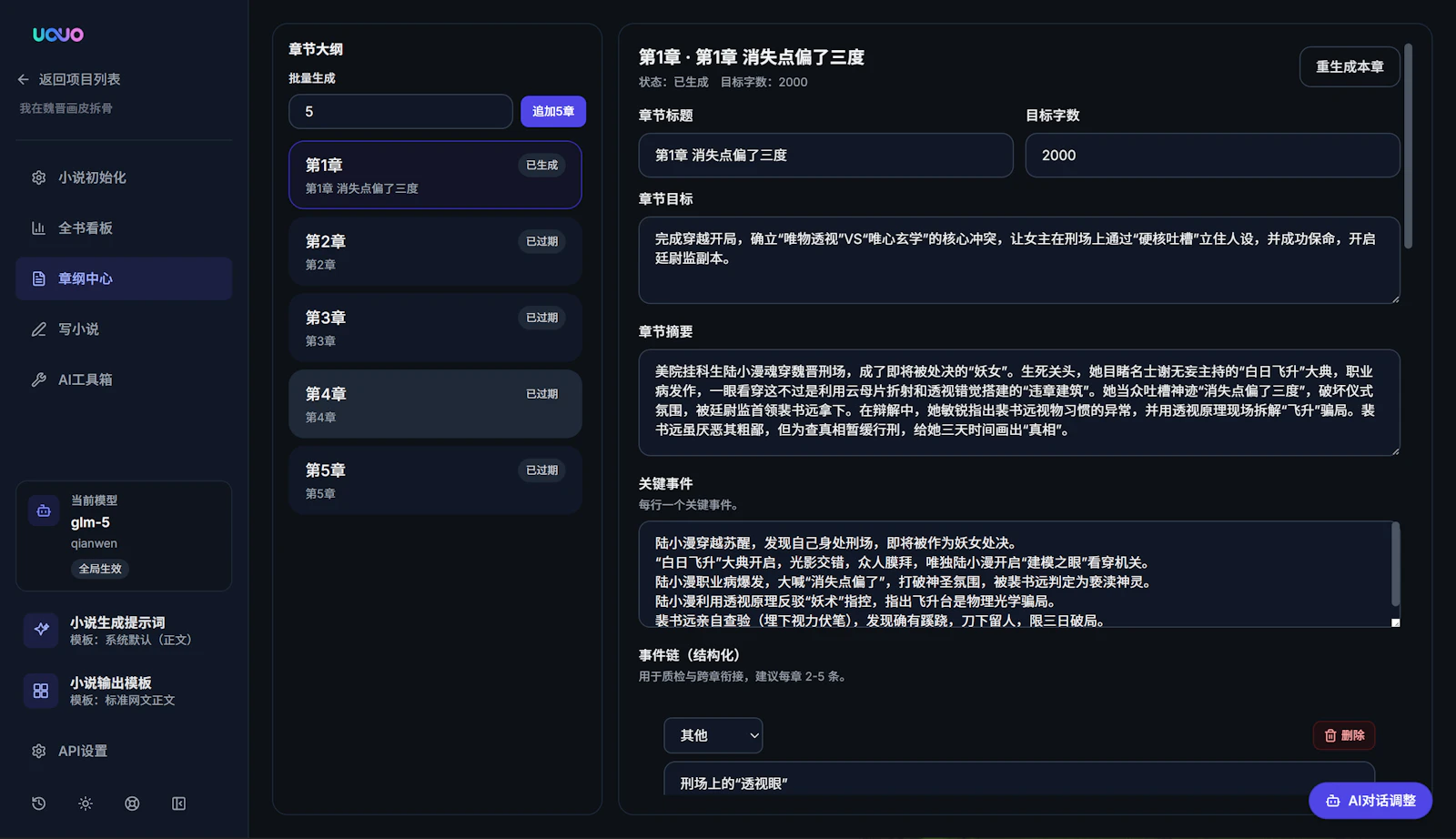Click 章节标题 input field
Viewport: 1456px width, 839px height.
point(825,156)
